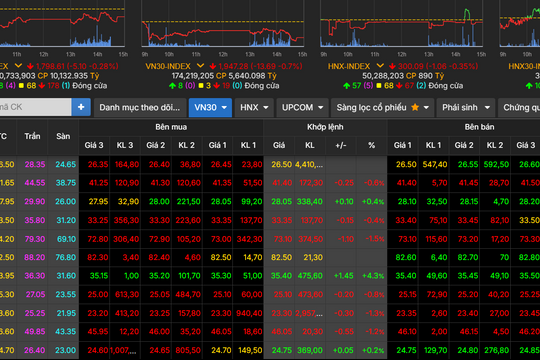Click the % column header
540x360 pixels.
[372, 145]
